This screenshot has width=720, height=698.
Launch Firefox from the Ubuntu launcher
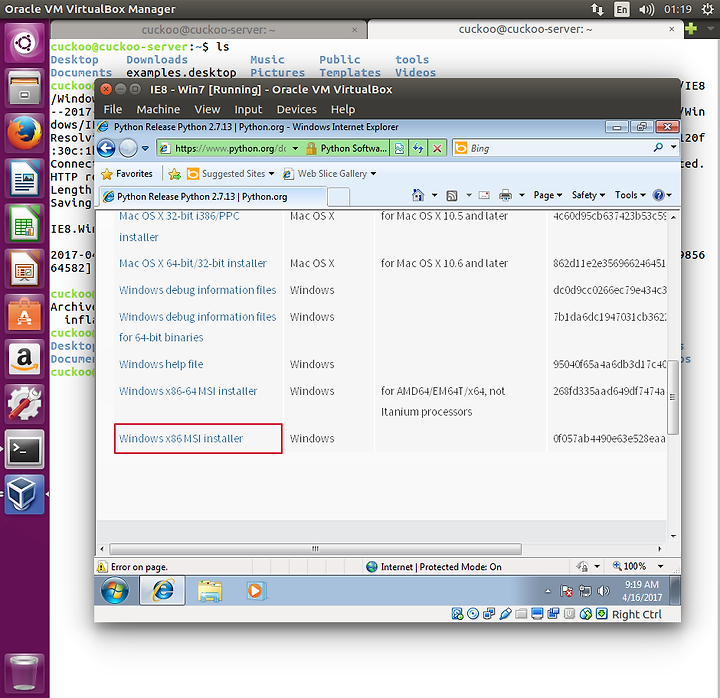tap(24, 133)
